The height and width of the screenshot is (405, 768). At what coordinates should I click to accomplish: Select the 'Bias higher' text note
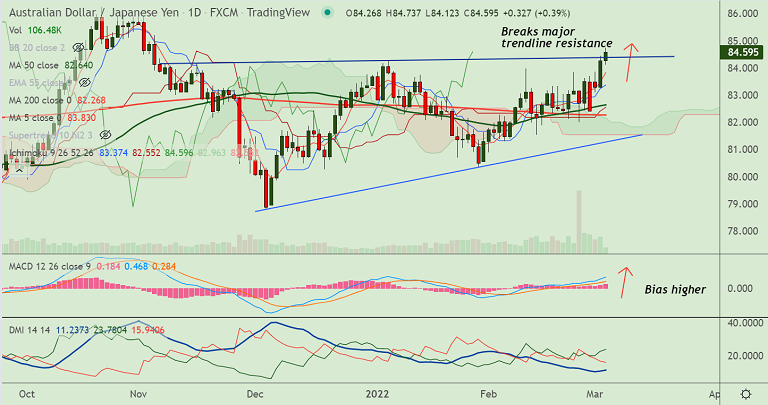tap(675, 289)
